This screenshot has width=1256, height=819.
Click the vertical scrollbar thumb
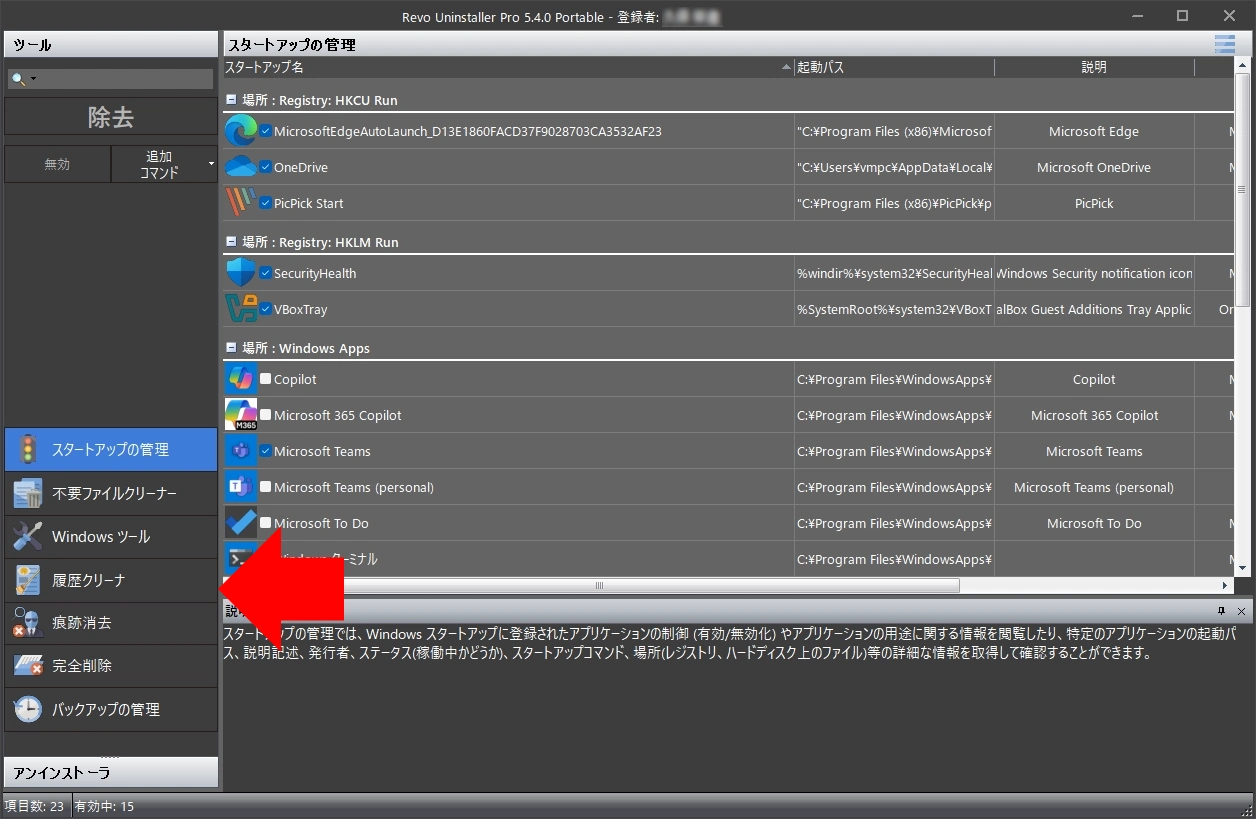[x=1243, y=190]
